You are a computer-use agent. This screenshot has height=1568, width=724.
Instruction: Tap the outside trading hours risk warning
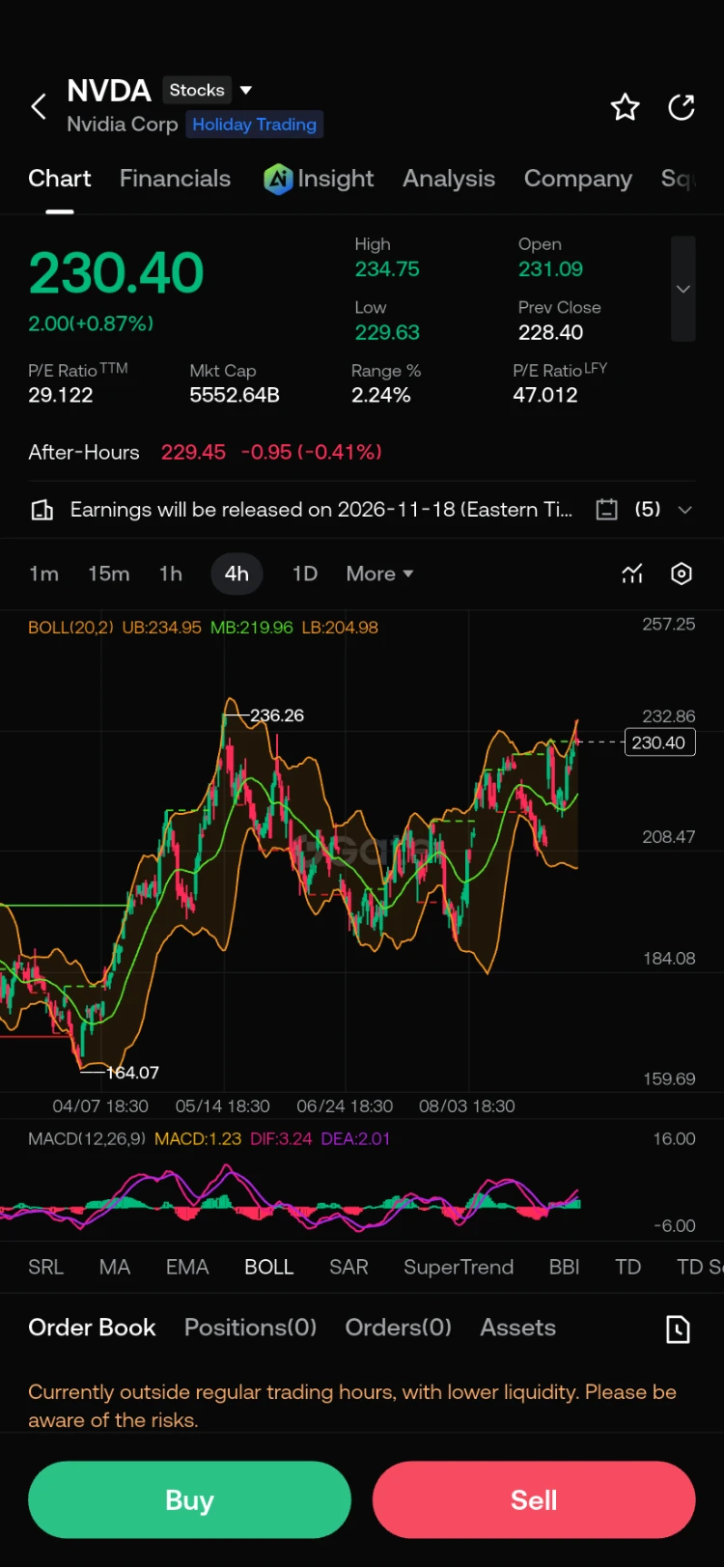click(x=352, y=1406)
